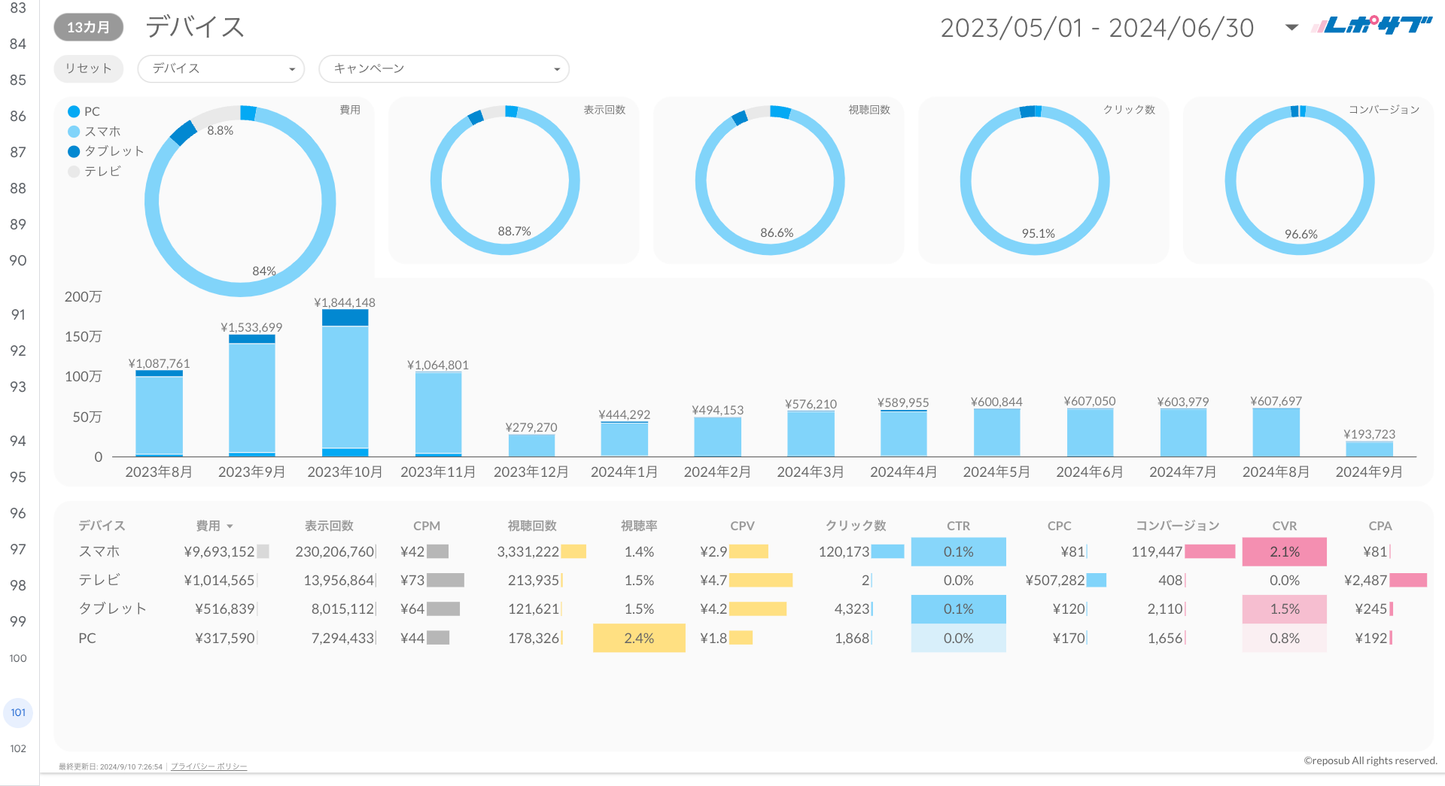Select the スマホ row in table
This screenshot has width=1445, height=786.
743,551
